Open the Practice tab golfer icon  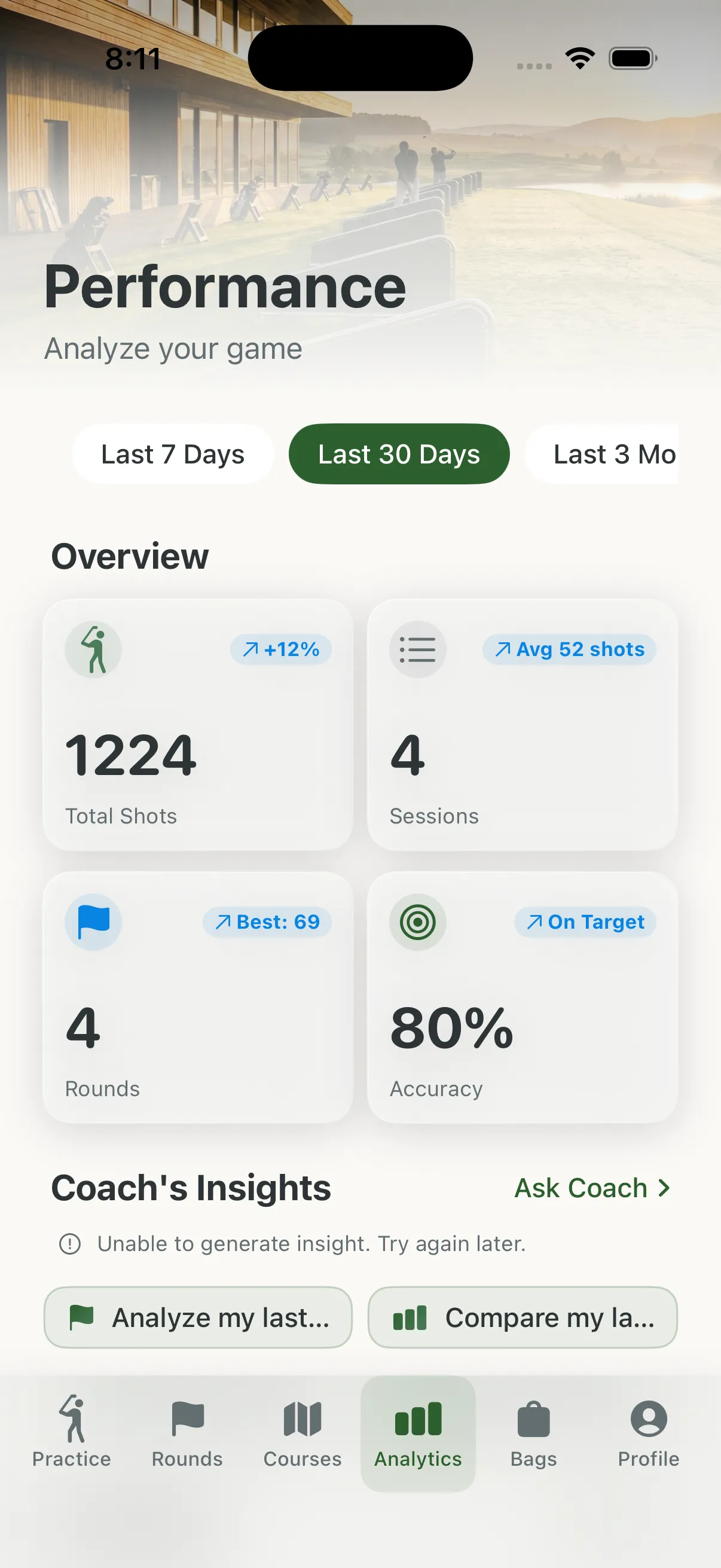72,1418
